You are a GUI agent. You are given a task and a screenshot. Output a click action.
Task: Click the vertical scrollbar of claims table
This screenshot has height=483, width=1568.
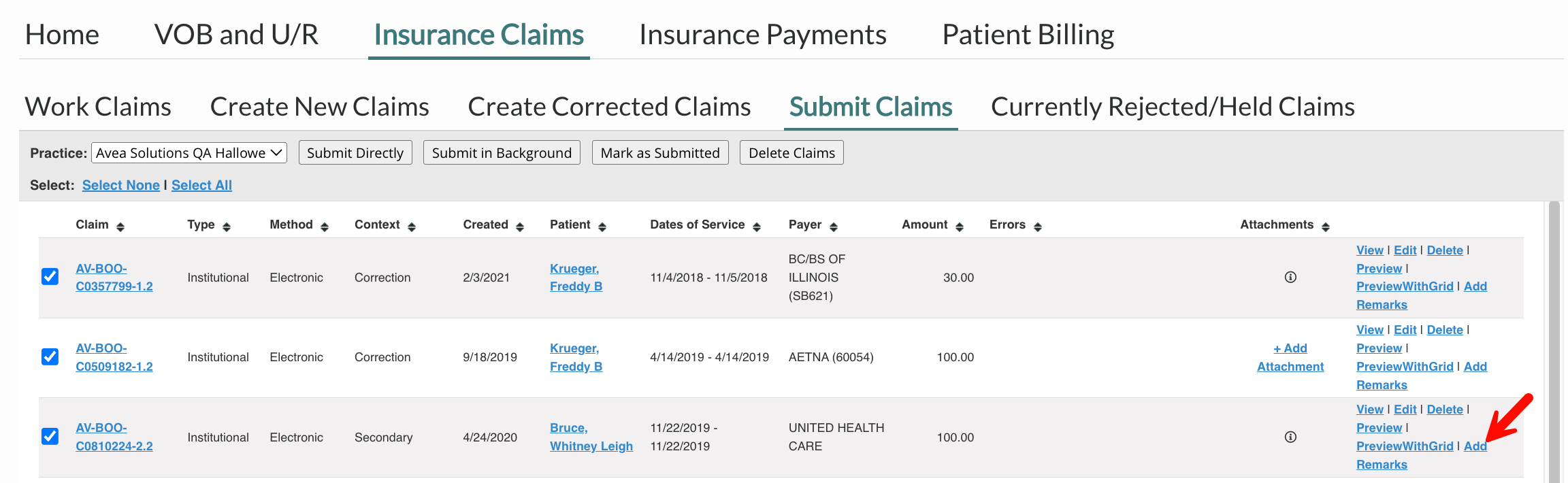coord(1554,340)
